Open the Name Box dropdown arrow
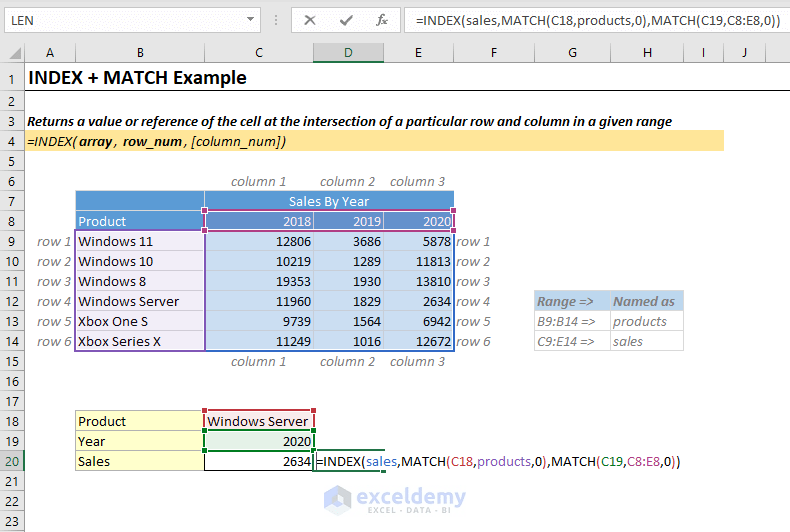The width and height of the screenshot is (790, 532). (250, 20)
